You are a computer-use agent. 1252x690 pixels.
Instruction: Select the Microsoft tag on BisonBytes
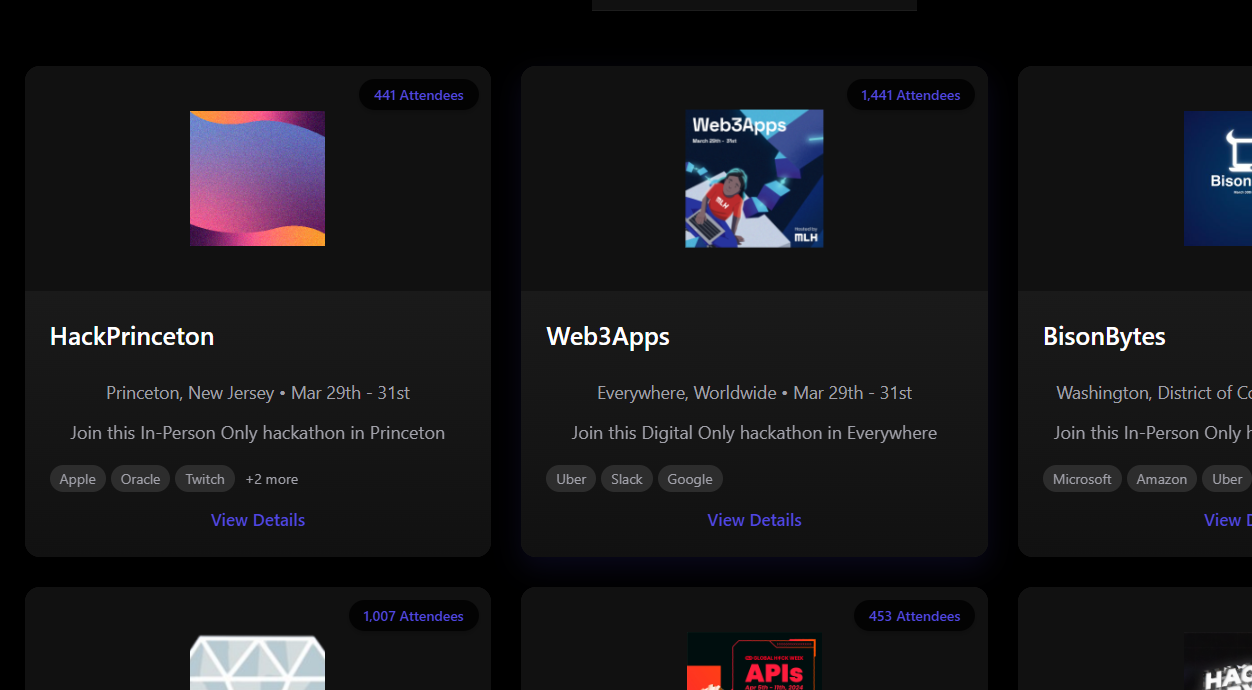[1082, 479]
